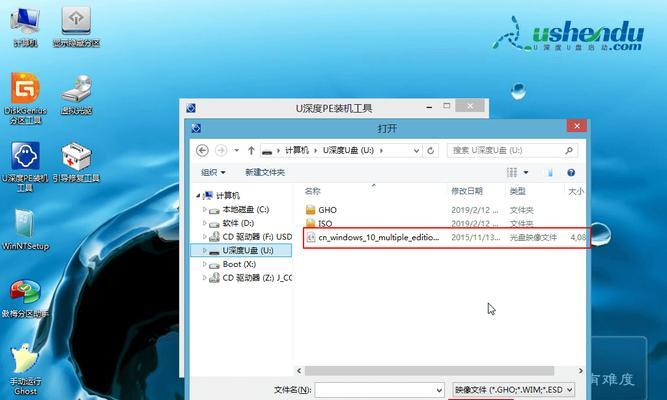Expand 本地磁盘 (C:) tree node
Image resolution: width=667 pixels, height=400 pixels.
click(205, 209)
